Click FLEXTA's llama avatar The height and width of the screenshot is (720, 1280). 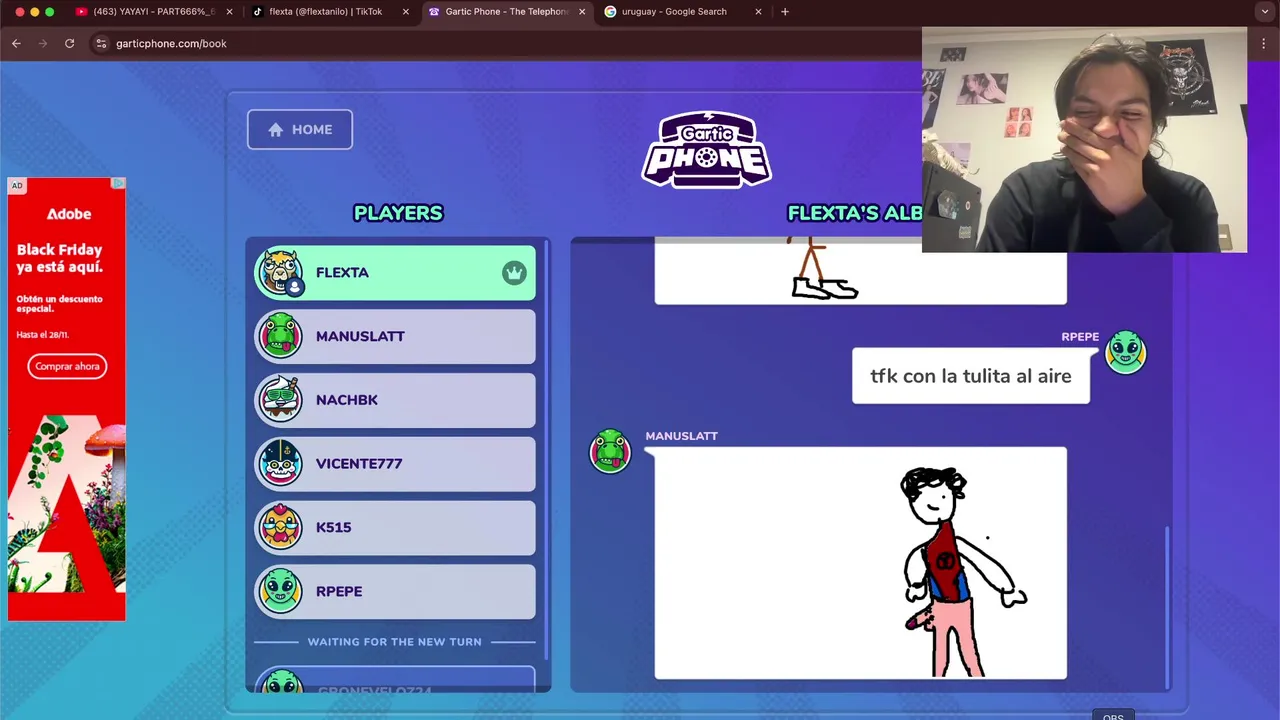click(280, 272)
